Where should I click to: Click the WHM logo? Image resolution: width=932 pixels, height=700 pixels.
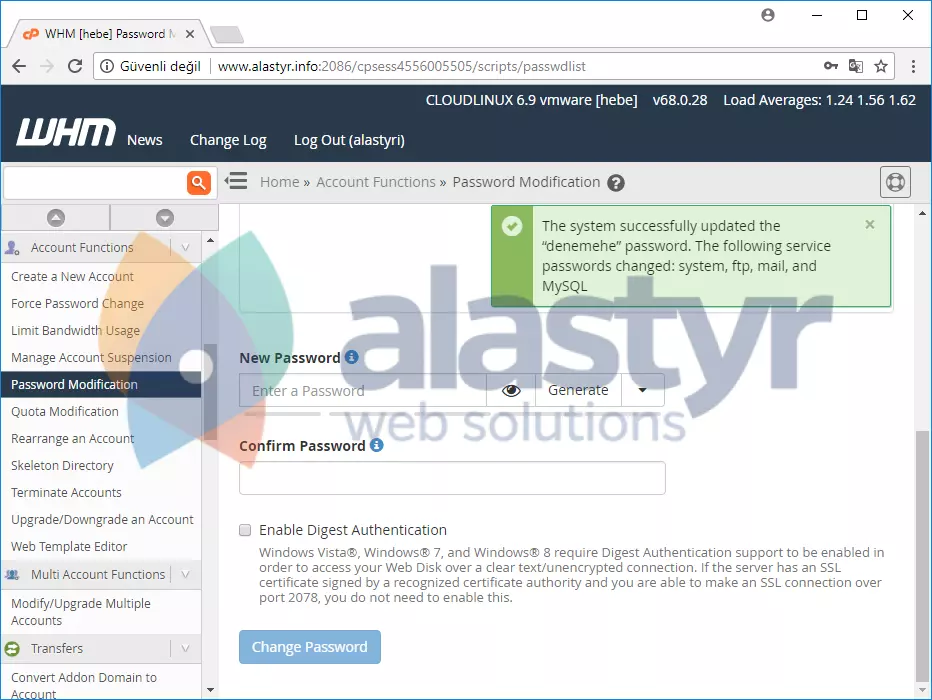tap(66, 131)
